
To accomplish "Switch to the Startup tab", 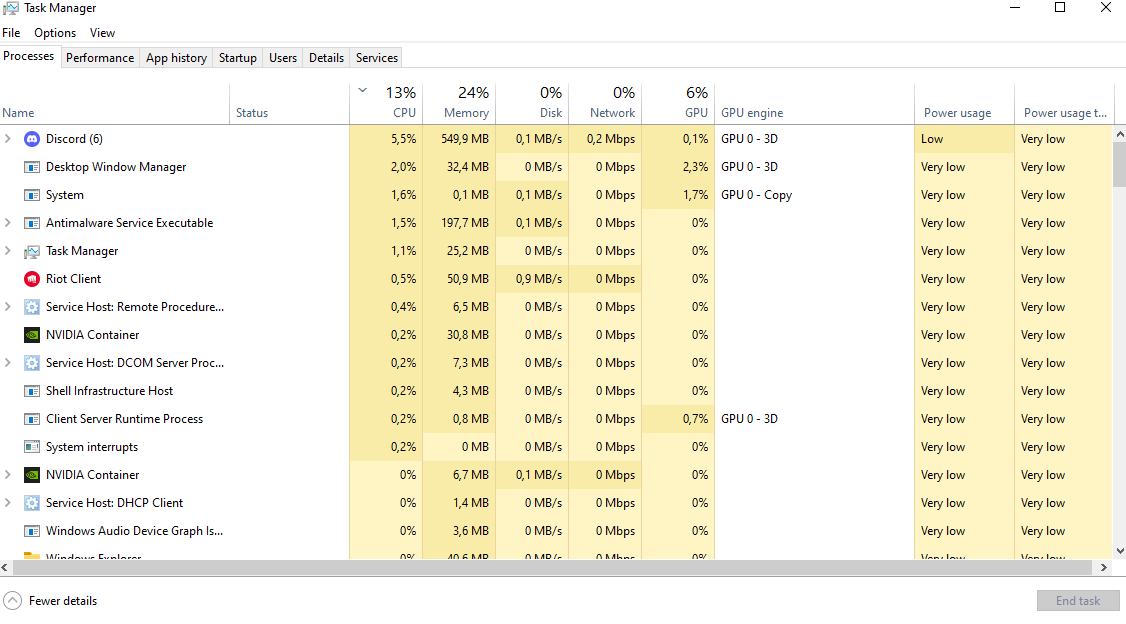I will 238,57.
